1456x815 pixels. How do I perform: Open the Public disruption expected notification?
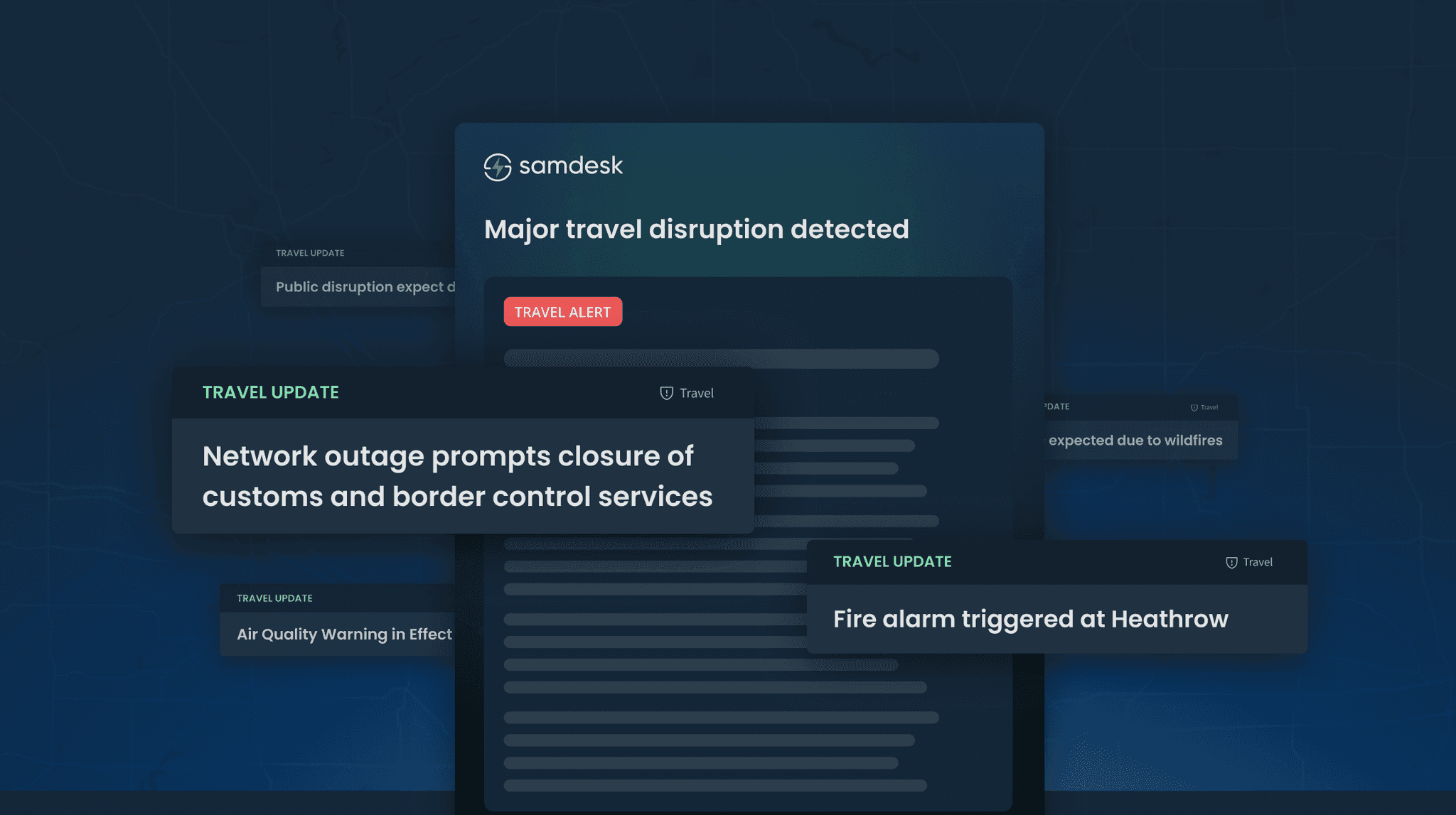tap(365, 286)
